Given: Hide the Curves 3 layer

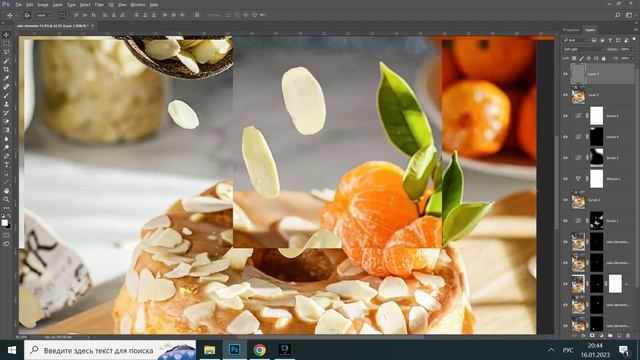Looking at the screenshot, I should pos(565,158).
